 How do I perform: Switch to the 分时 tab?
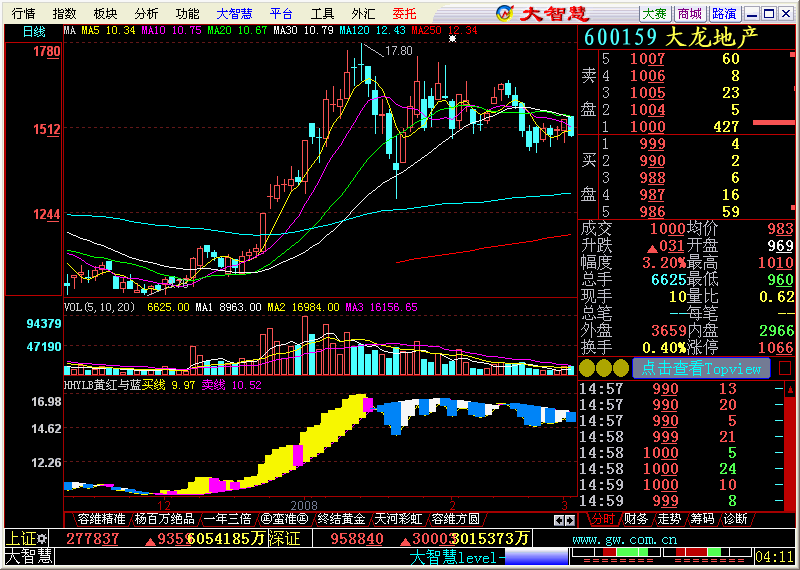[602, 519]
